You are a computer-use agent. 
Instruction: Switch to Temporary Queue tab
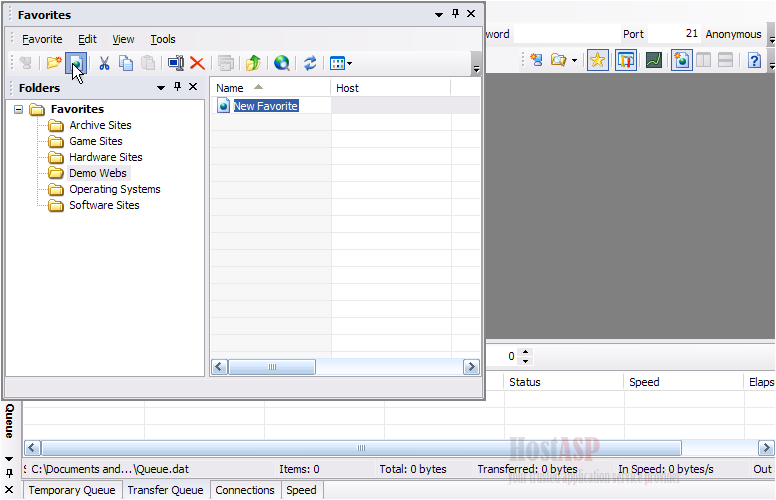pos(72,490)
